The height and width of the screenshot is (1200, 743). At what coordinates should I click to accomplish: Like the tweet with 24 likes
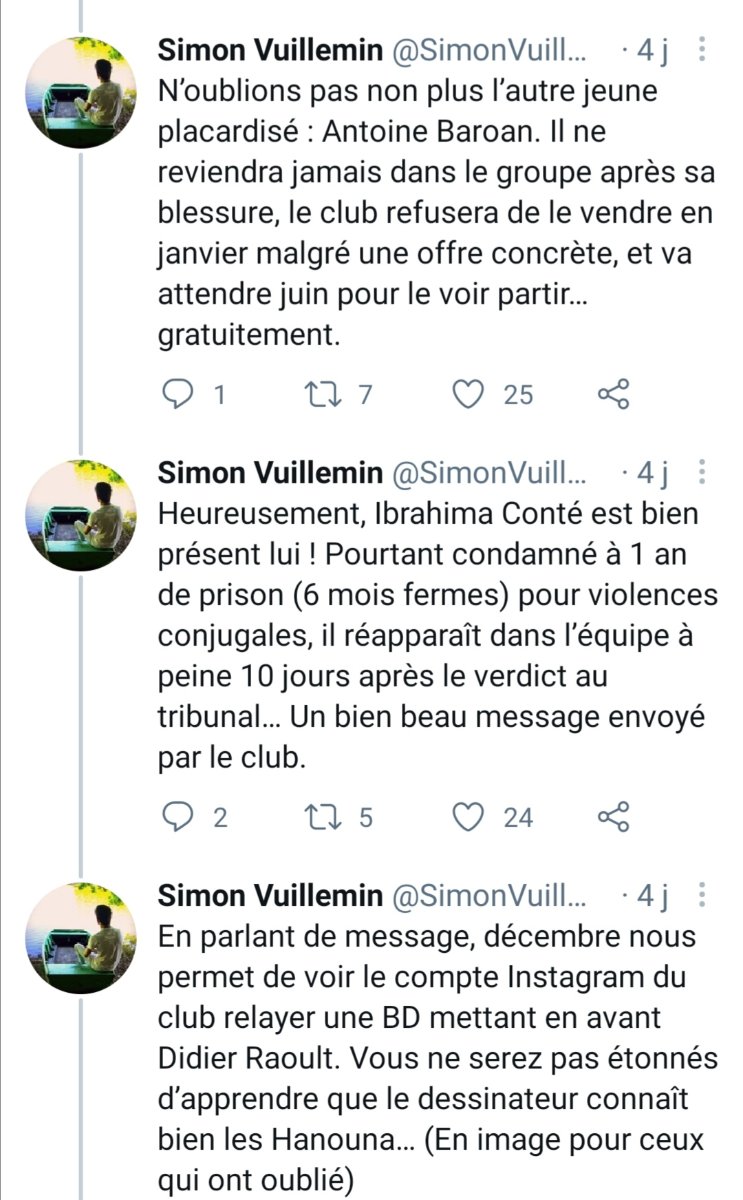point(468,818)
